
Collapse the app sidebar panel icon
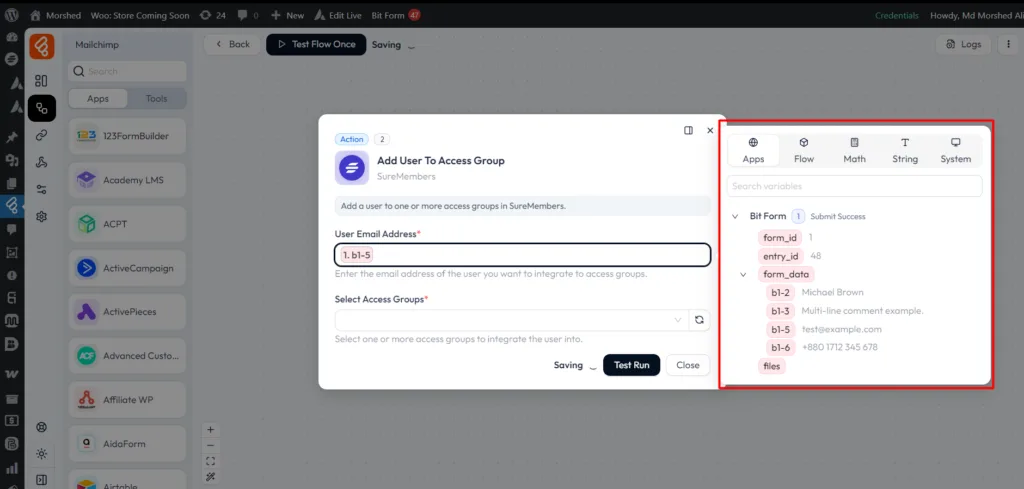[x=41, y=480]
